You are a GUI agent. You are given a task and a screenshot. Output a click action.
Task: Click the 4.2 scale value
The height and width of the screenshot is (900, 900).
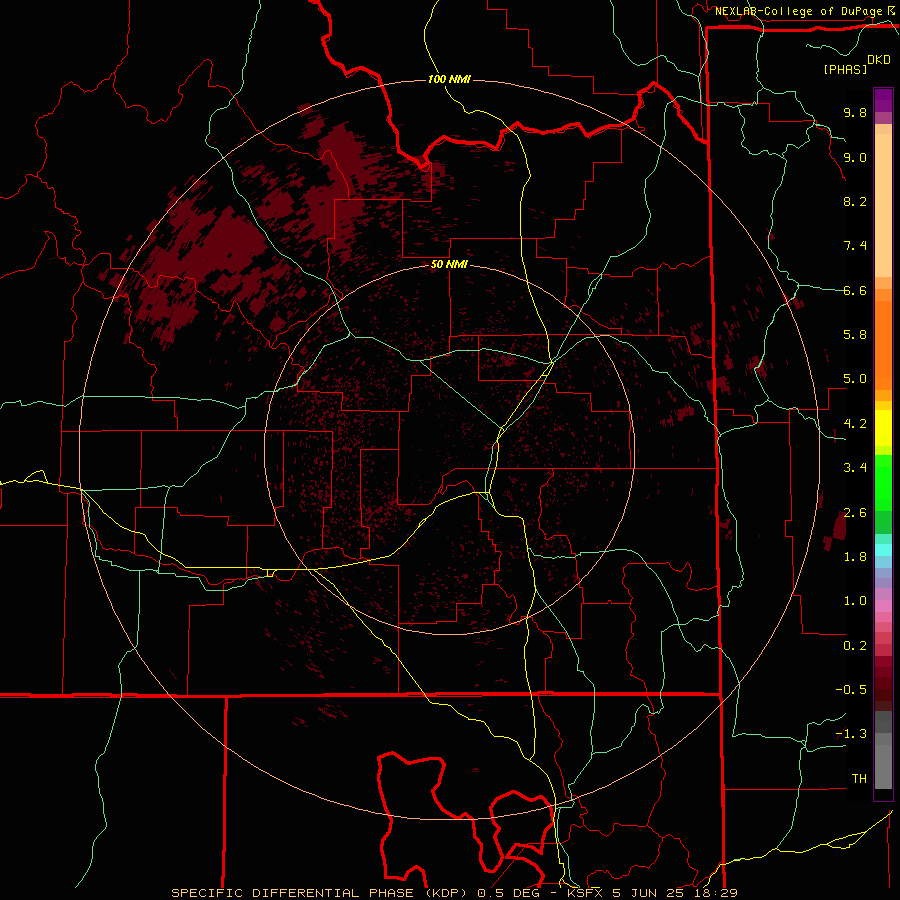click(x=855, y=424)
